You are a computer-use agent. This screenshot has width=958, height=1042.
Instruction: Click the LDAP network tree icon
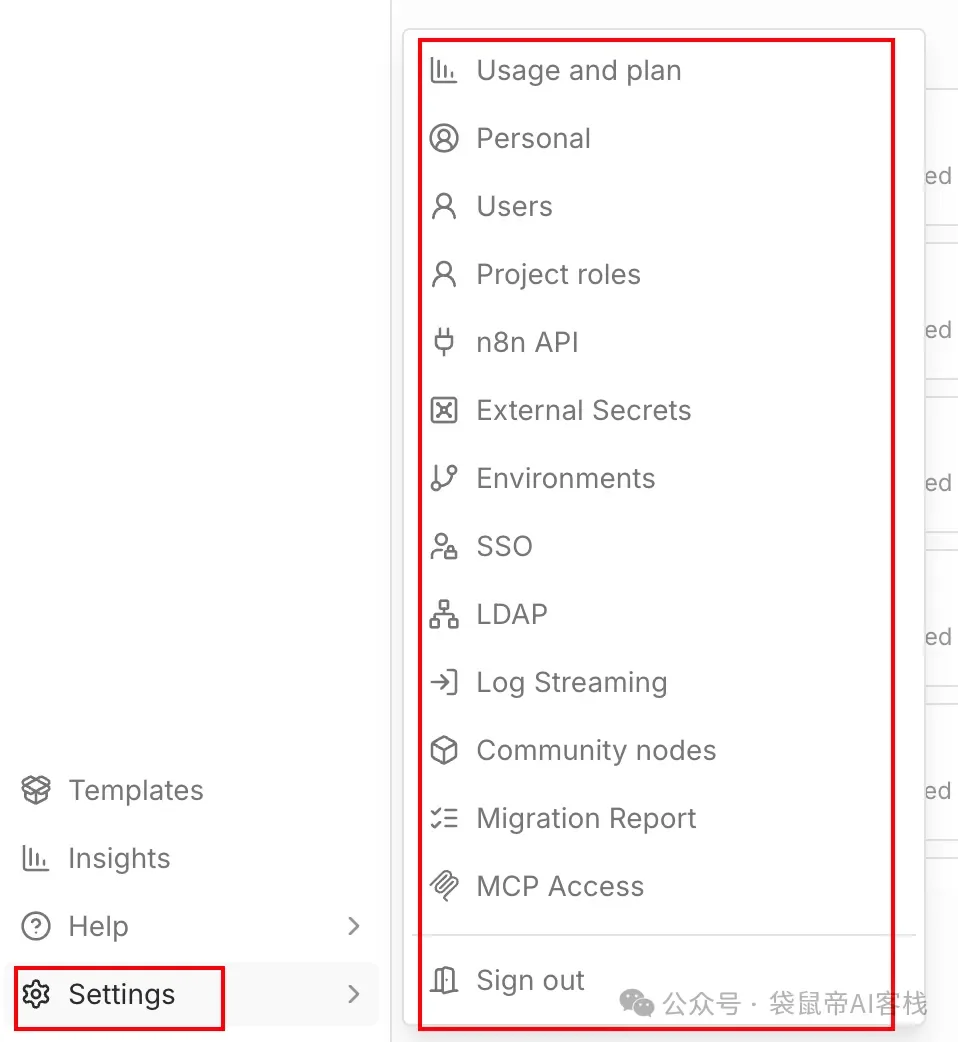[444, 615]
